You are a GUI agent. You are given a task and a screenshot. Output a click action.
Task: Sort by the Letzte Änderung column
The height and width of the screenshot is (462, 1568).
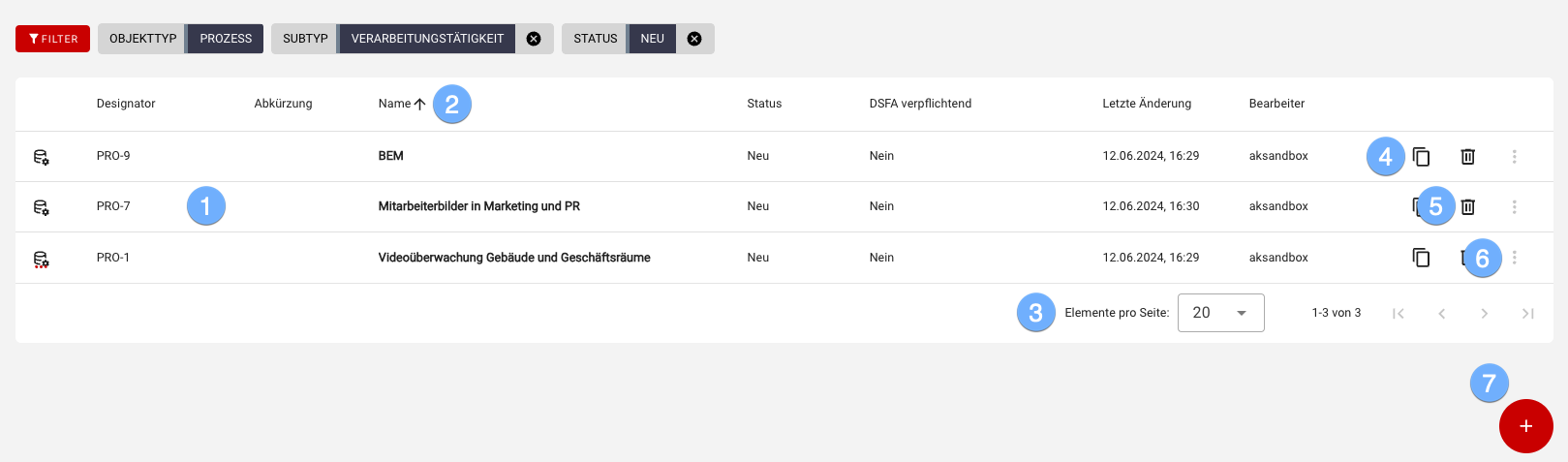(x=1146, y=104)
